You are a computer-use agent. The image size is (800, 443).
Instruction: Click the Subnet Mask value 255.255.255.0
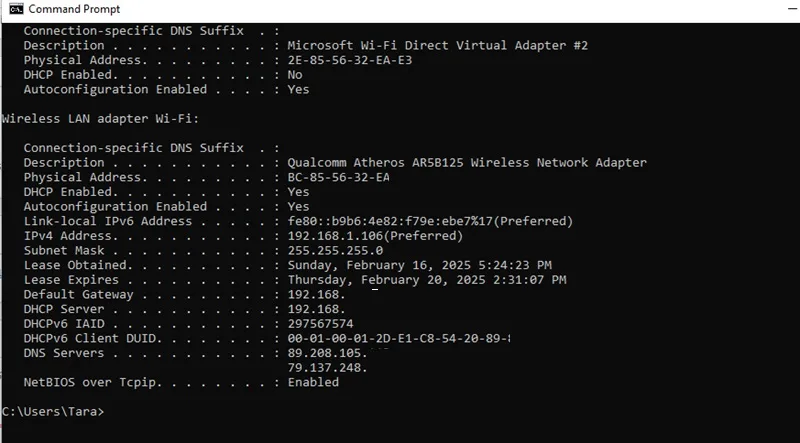[335, 251]
